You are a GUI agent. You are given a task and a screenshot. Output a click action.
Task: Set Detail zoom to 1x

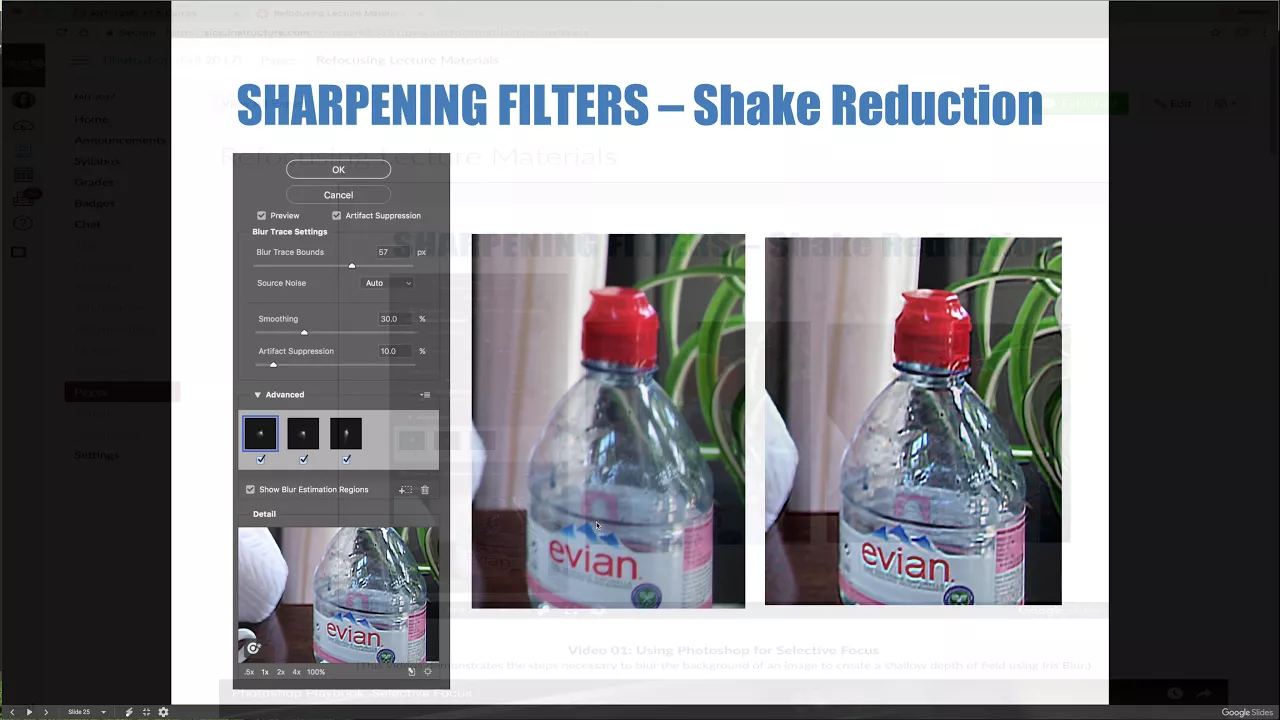(265, 672)
